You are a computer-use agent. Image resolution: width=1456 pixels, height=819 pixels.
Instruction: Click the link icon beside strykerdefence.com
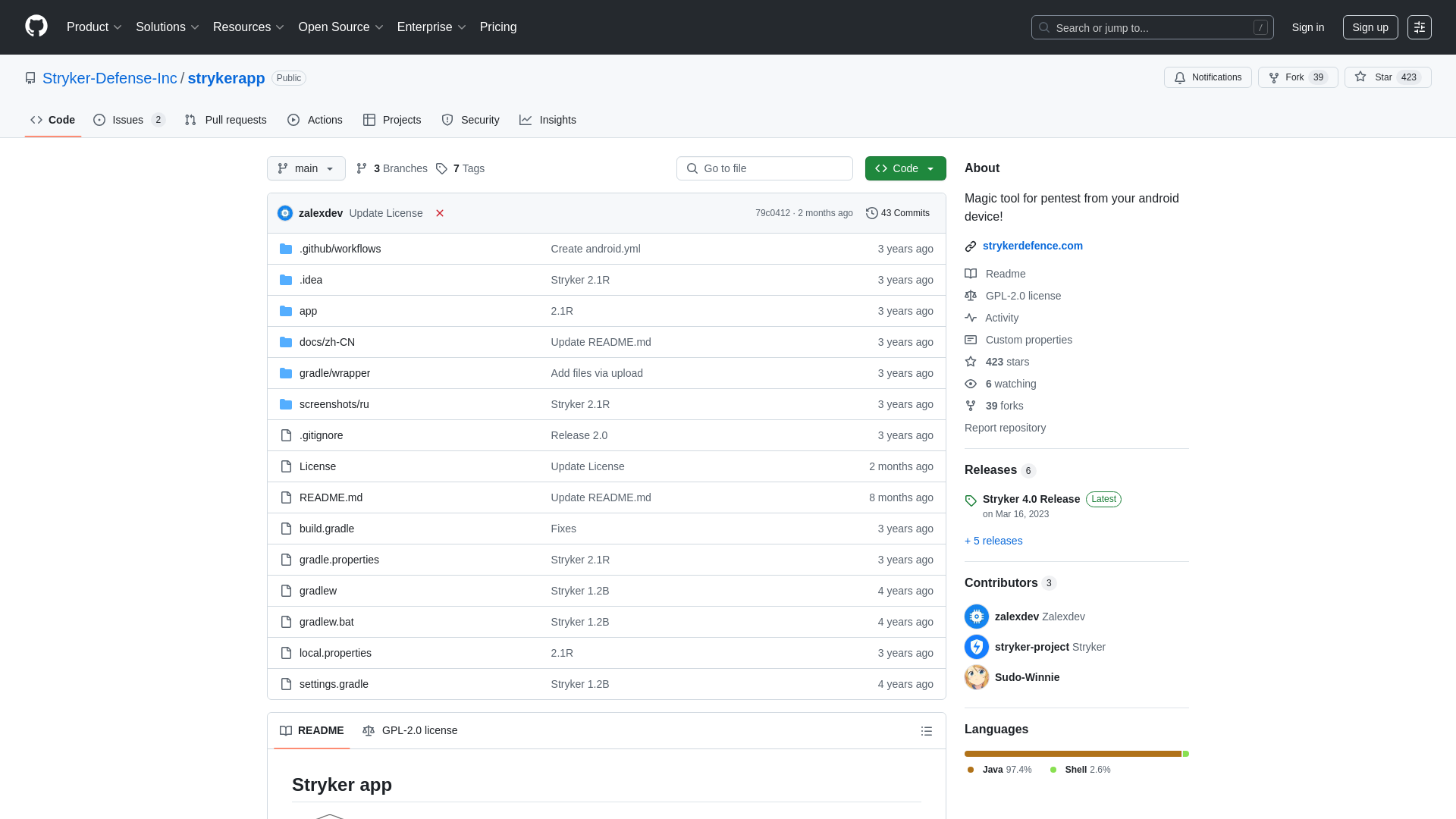971,246
